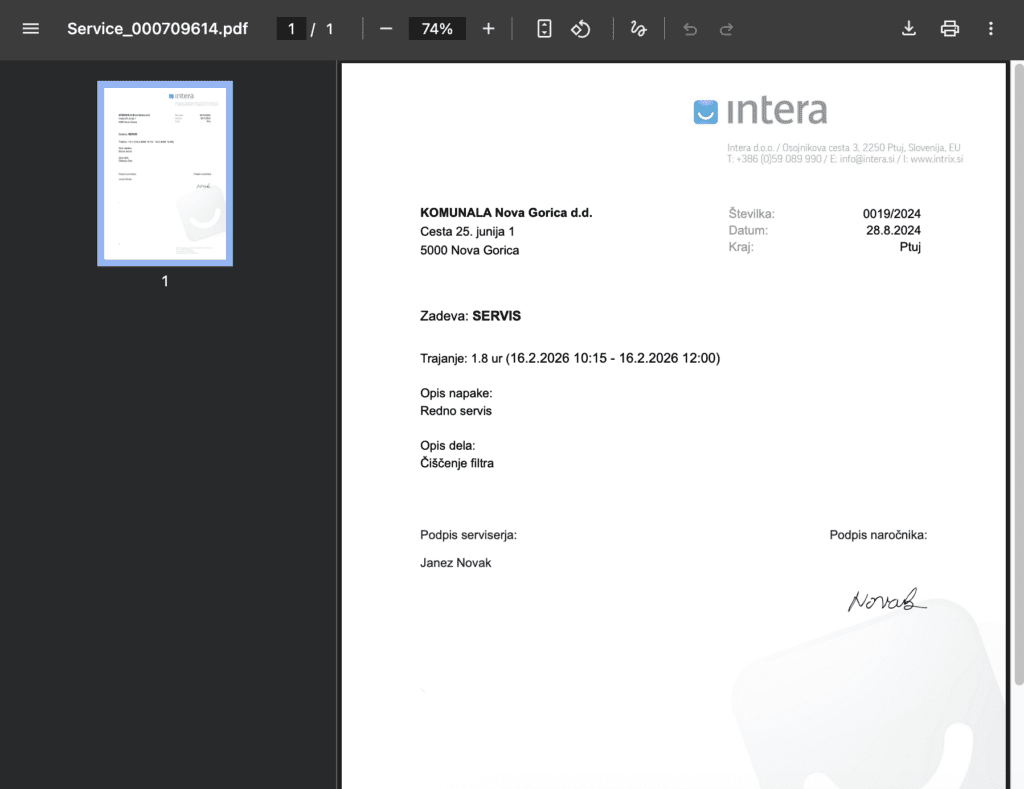The width and height of the screenshot is (1024, 789).
Task: Click the 74% zoom level field
Action: [437, 29]
